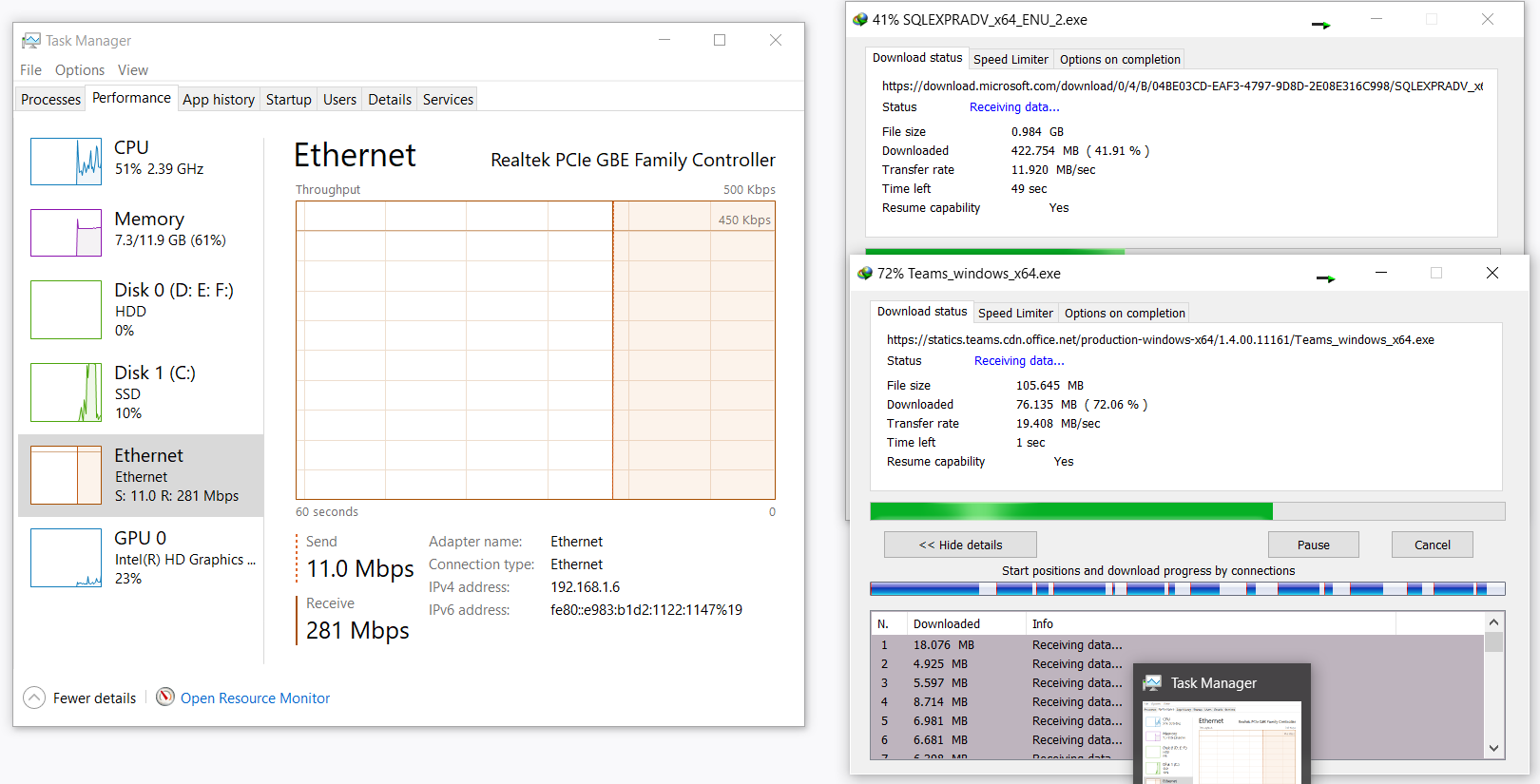Click the << Hide details button
This screenshot has height=784, width=1540.
(x=960, y=545)
